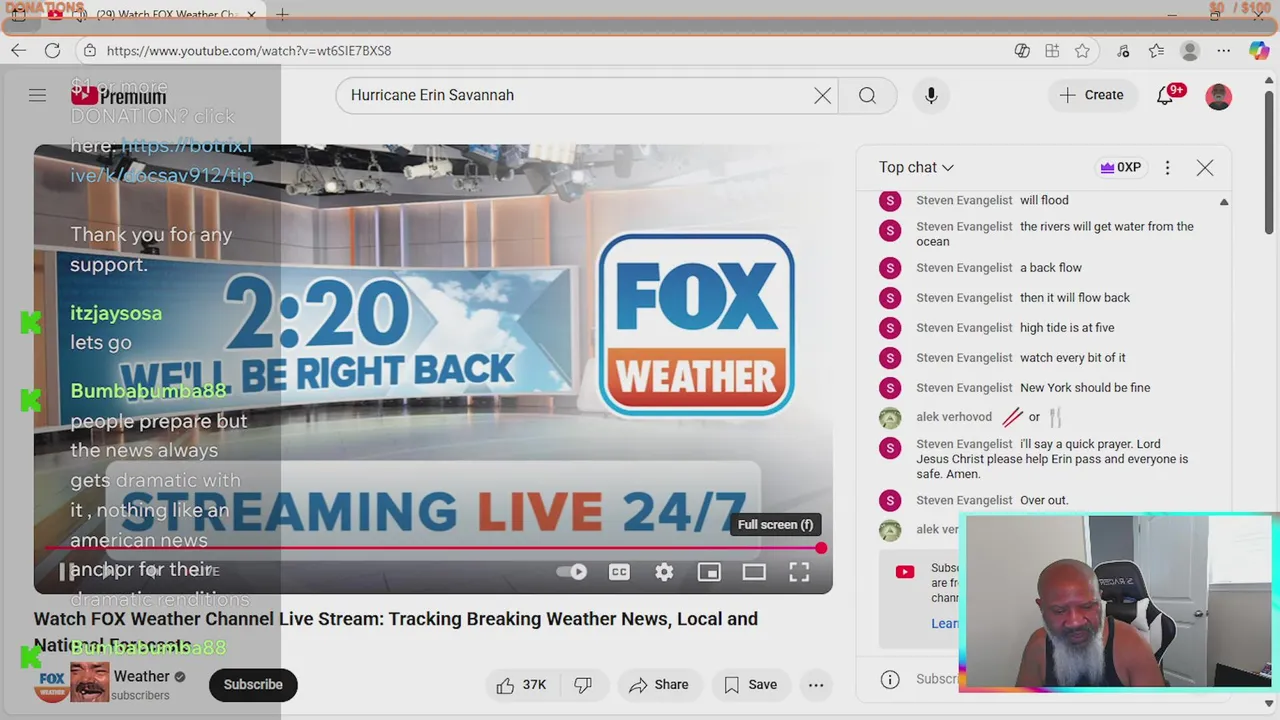Save the video to a playlist

(750, 685)
